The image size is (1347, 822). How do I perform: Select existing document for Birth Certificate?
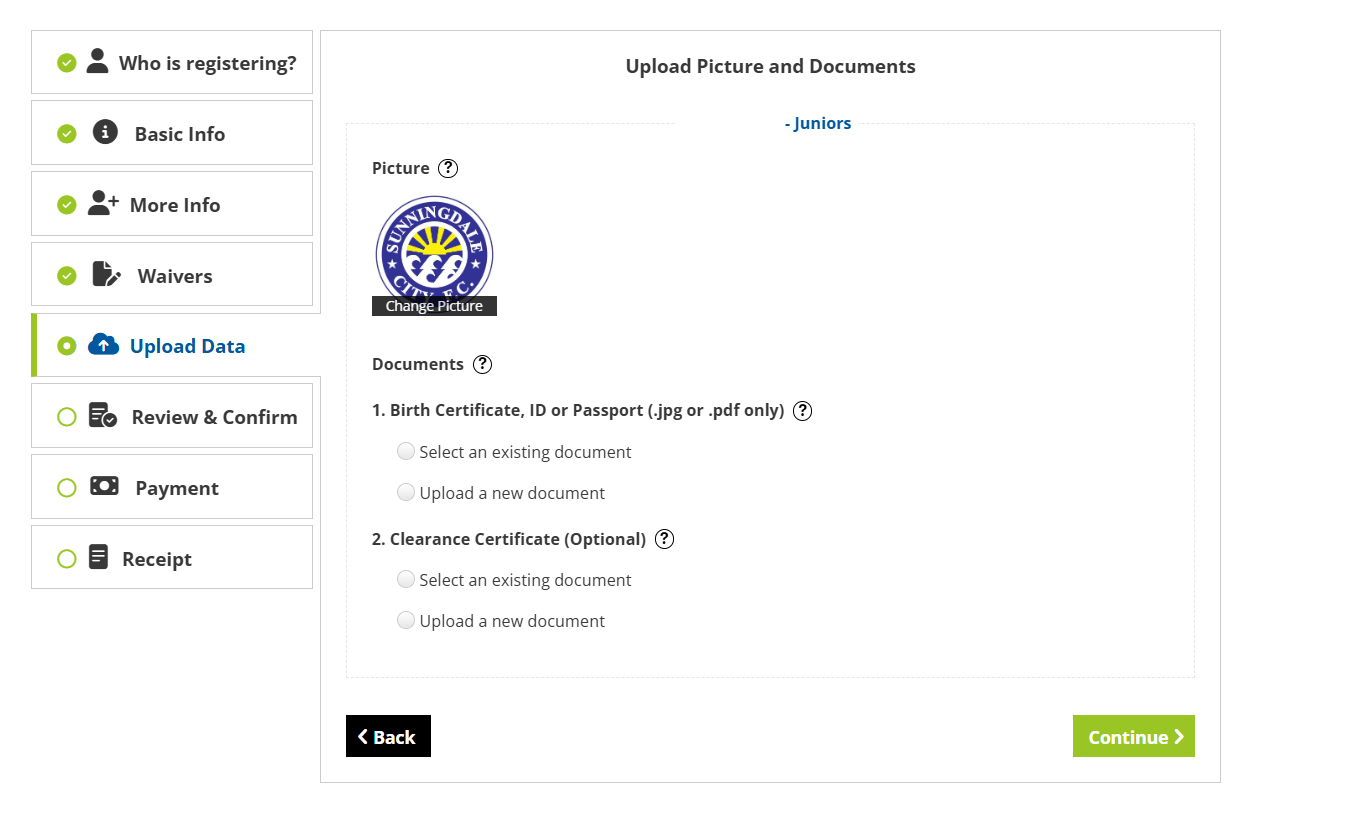(406, 451)
